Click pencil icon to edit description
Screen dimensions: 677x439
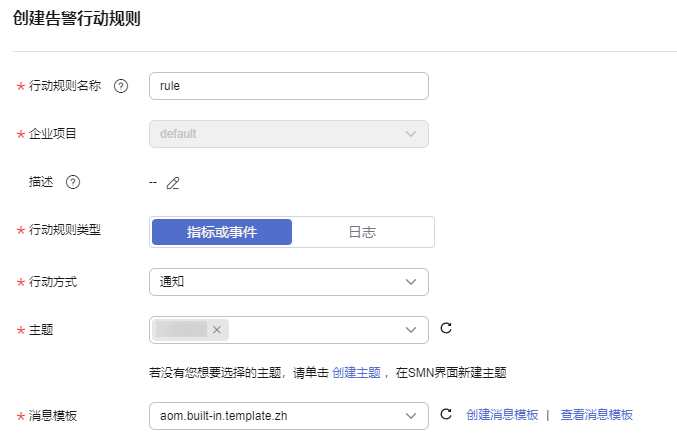pyautogui.click(x=173, y=183)
